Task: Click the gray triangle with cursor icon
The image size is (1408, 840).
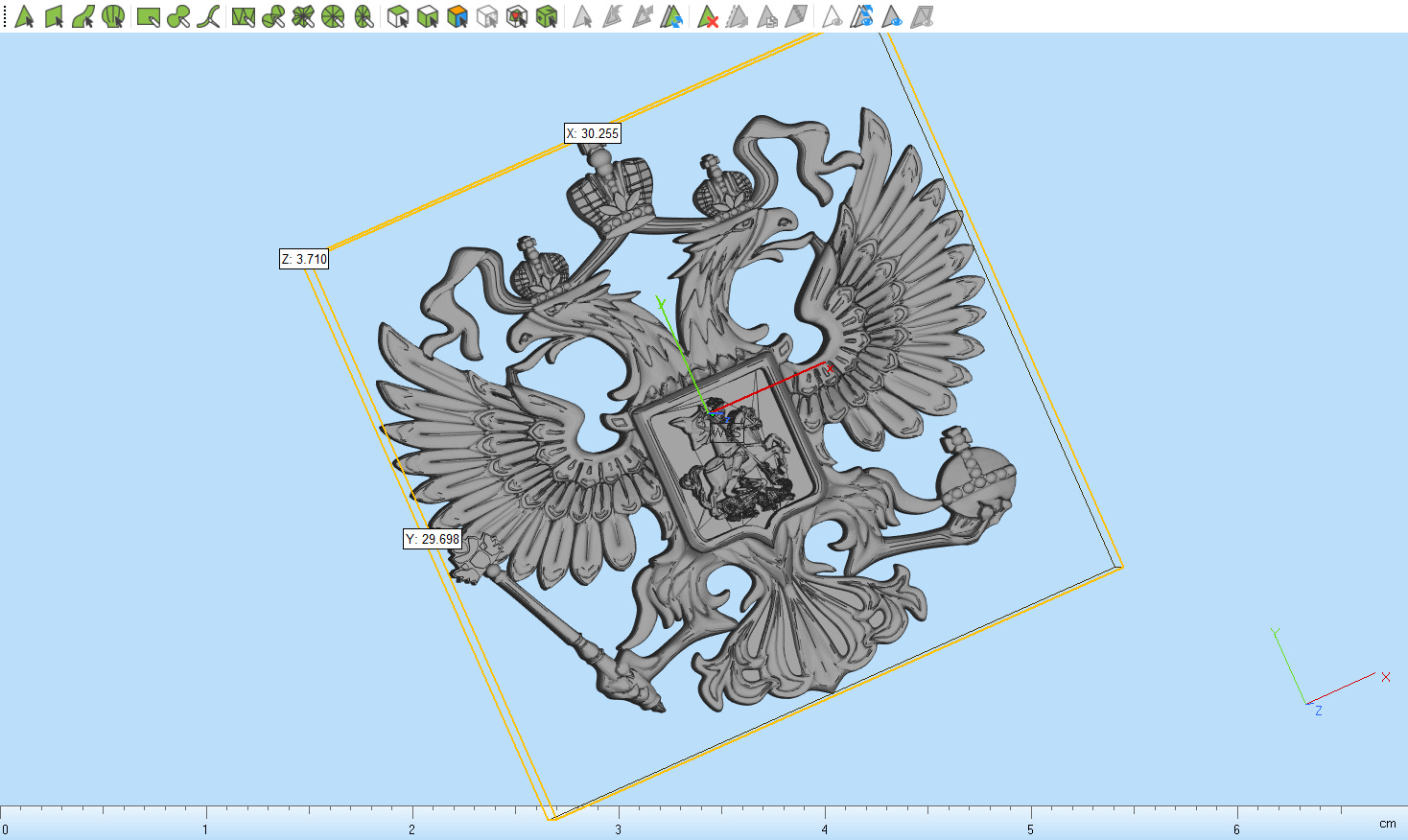Action: pyautogui.click(x=582, y=16)
